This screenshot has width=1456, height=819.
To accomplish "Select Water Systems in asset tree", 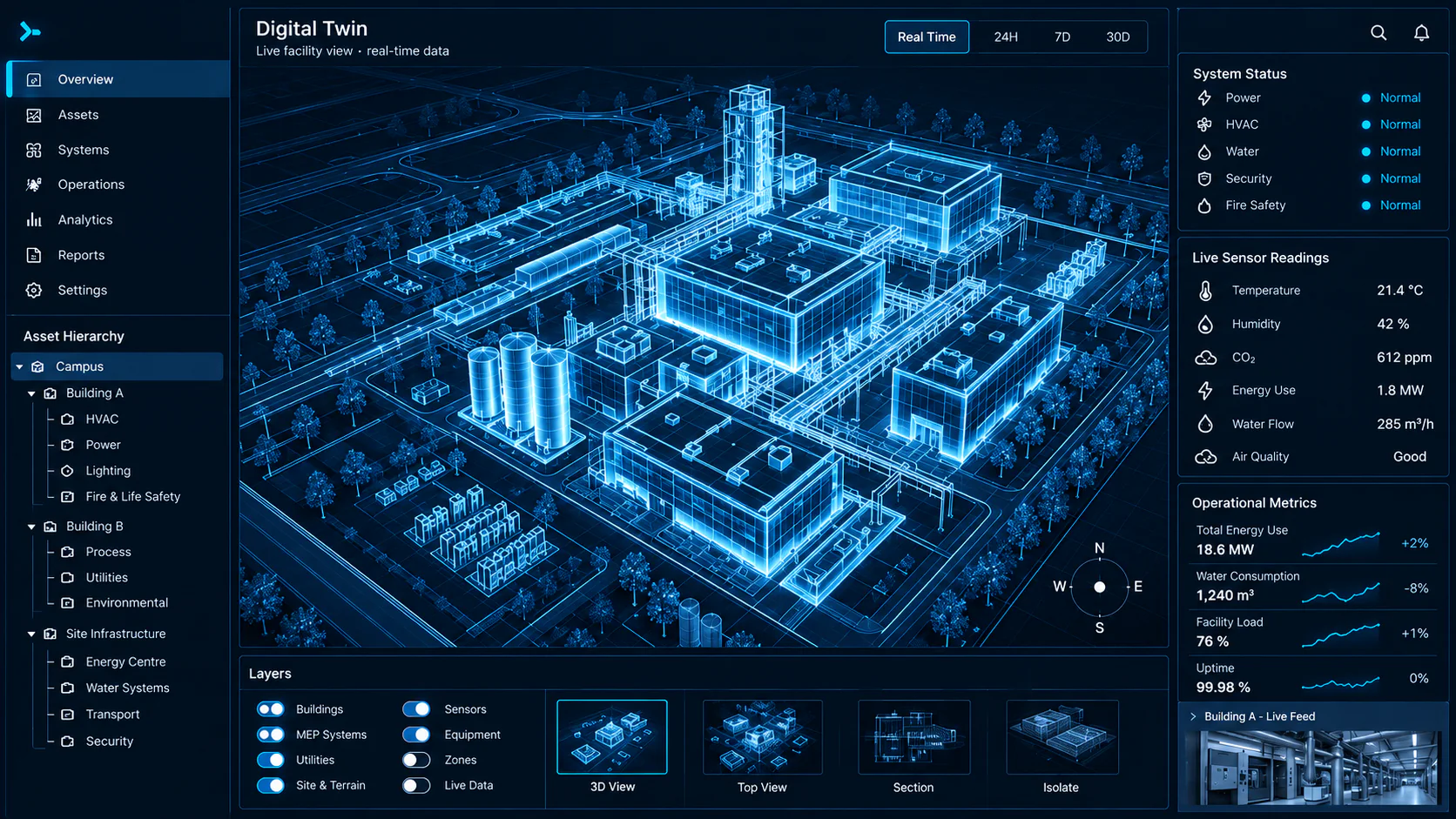I will pyautogui.click(x=127, y=688).
